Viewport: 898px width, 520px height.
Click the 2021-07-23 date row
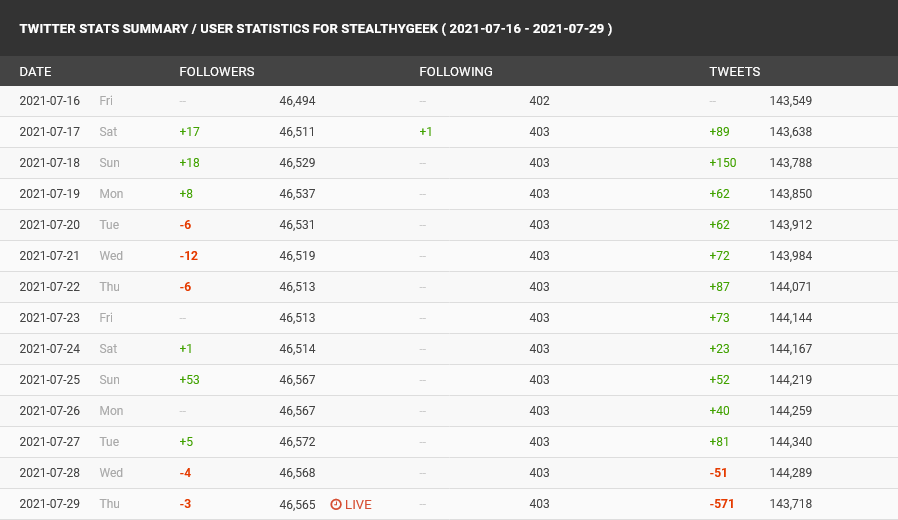pos(449,318)
